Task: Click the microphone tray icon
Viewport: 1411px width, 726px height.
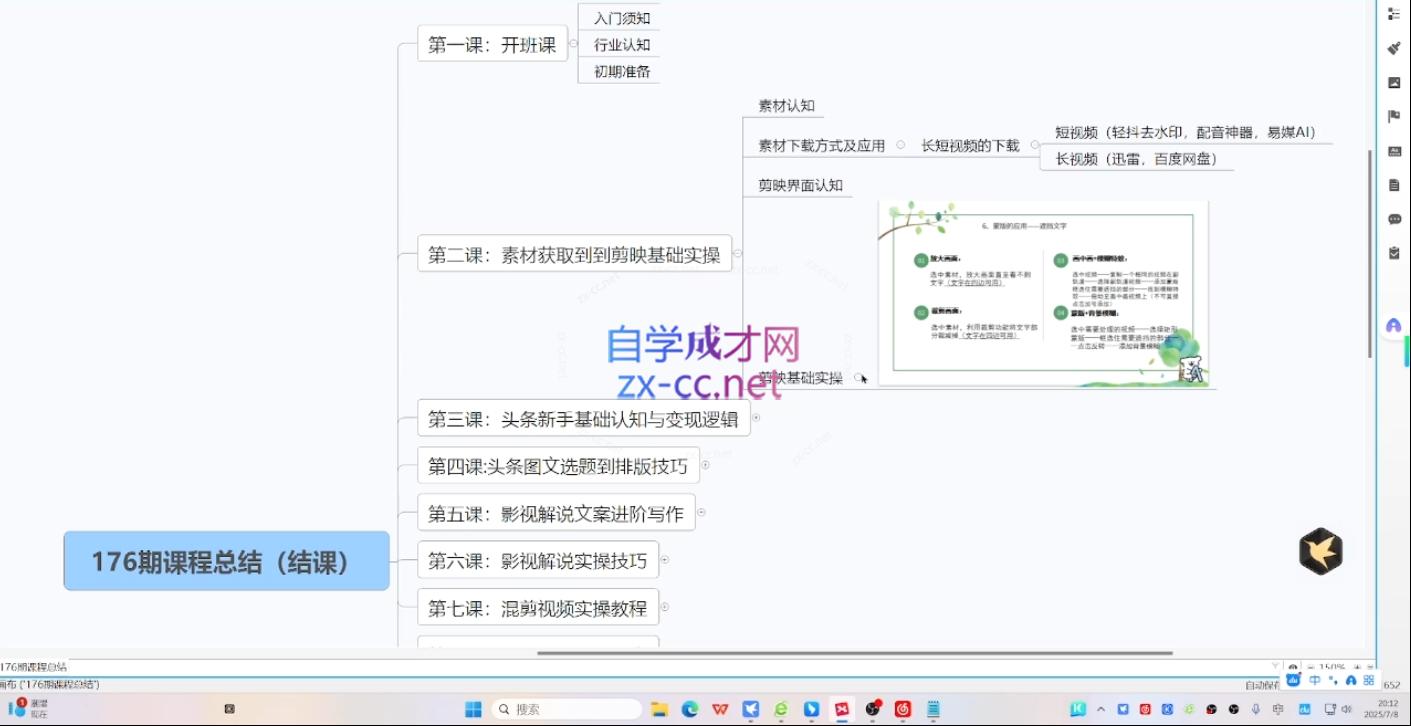Action: point(1256,709)
